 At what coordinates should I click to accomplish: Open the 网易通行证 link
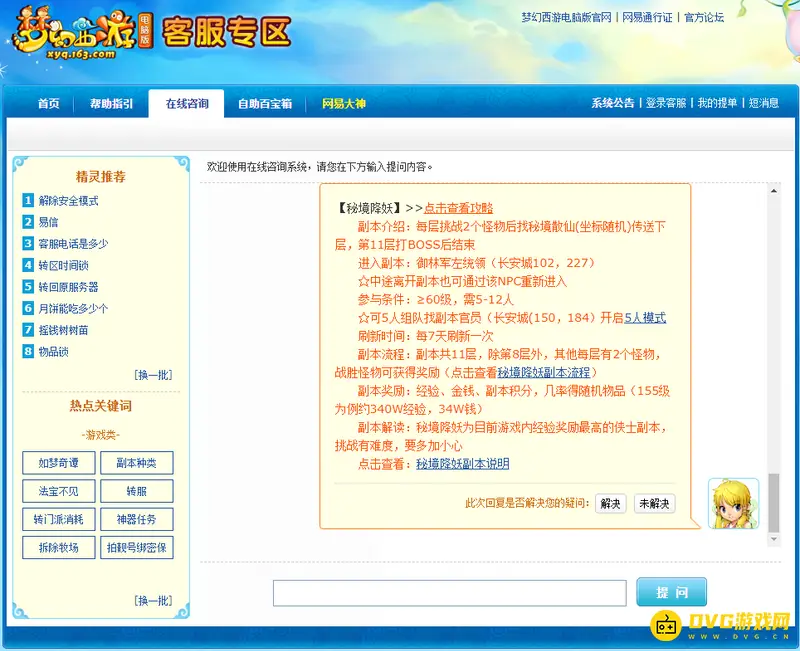click(x=647, y=17)
